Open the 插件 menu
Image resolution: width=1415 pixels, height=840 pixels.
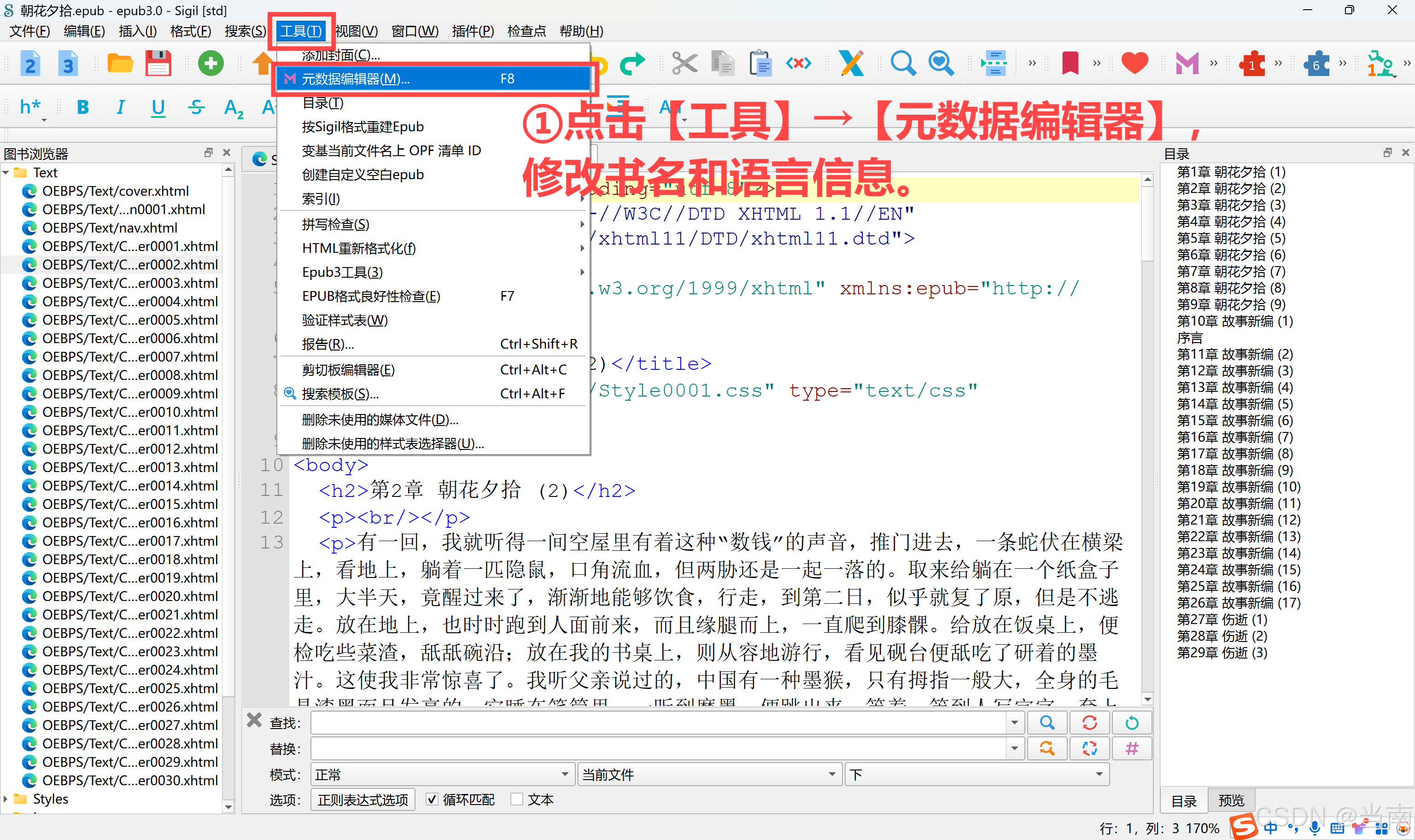coord(473,31)
